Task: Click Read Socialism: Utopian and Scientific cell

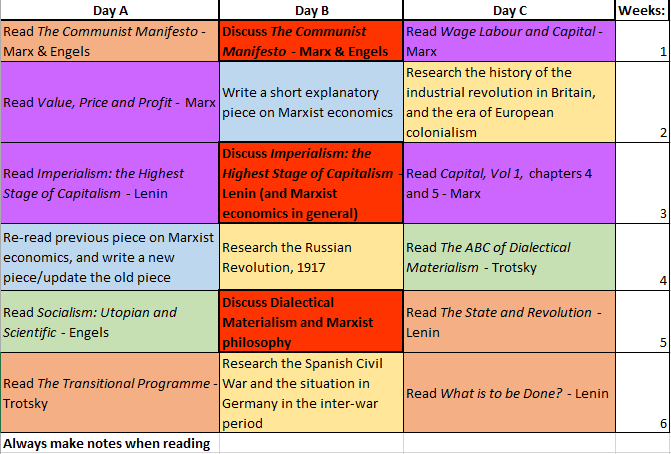Action: (109, 322)
